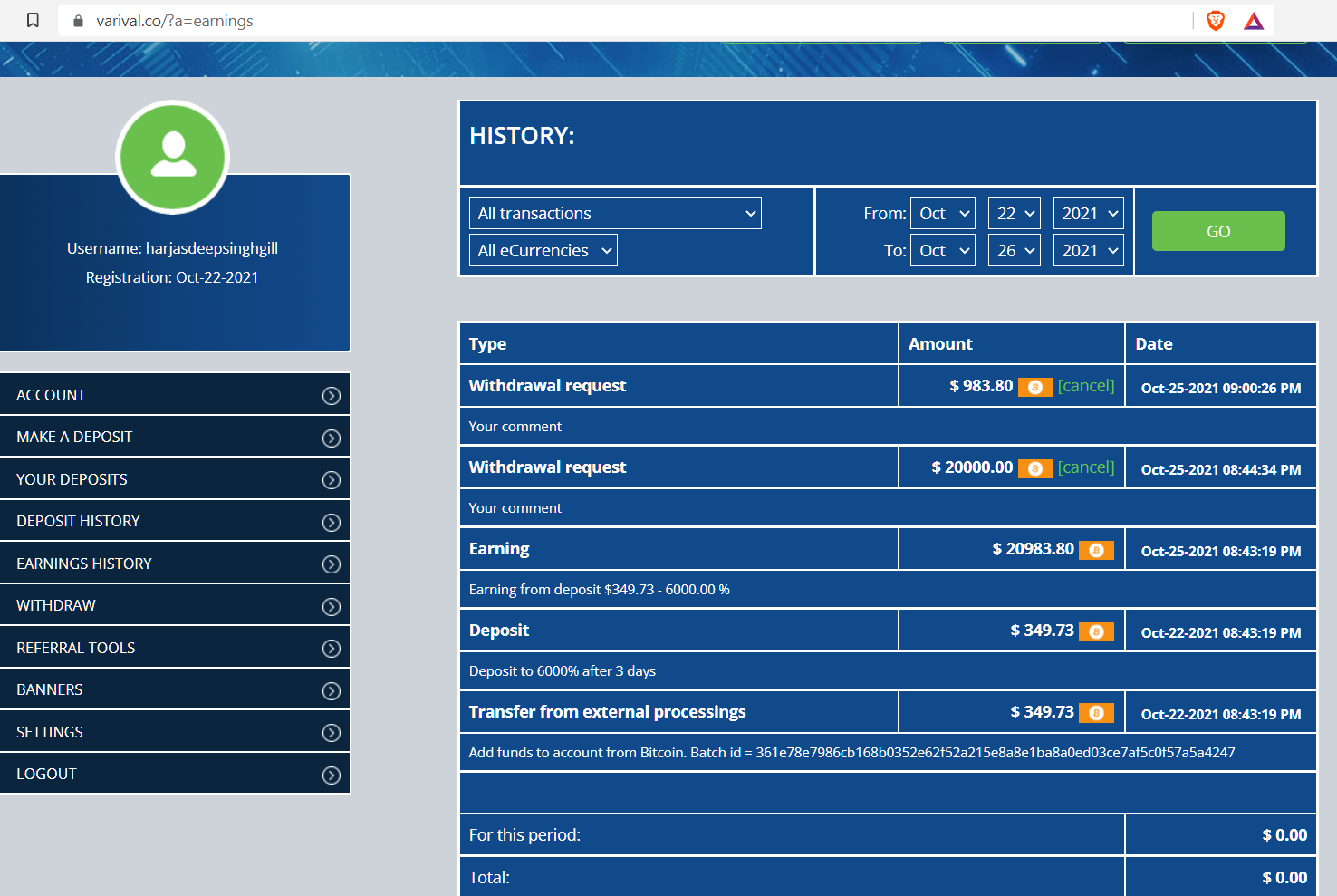Open the All transactions dropdown
The image size is (1337, 896).
pyautogui.click(x=615, y=214)
